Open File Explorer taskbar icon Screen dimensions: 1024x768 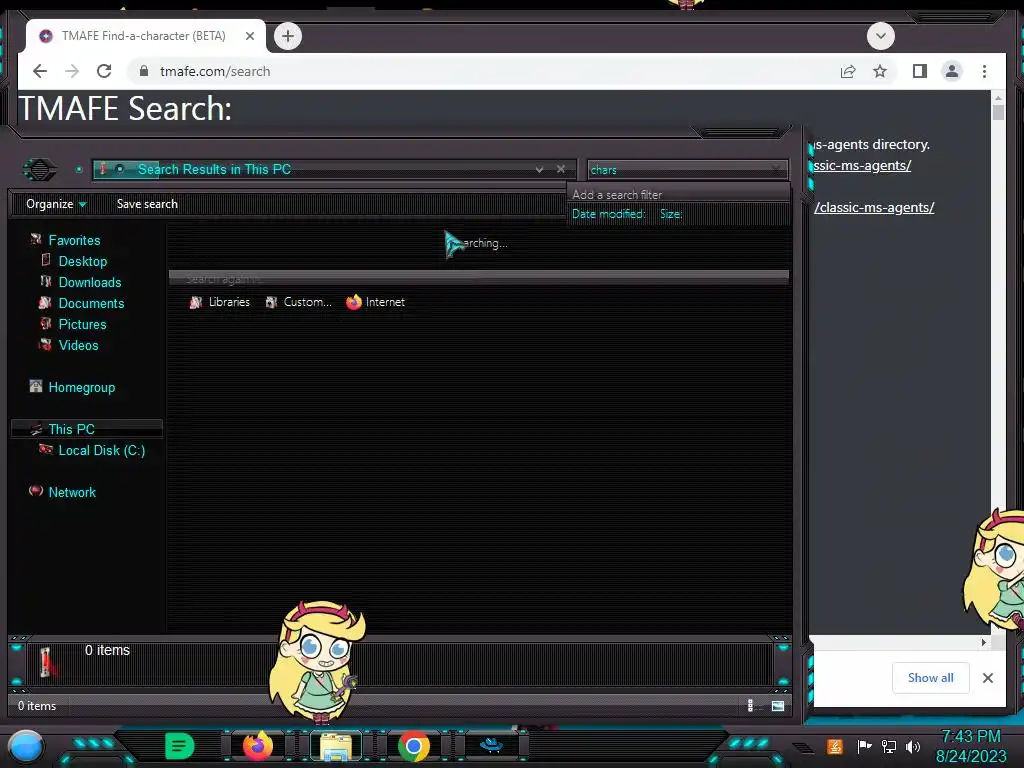pos(336,746)
